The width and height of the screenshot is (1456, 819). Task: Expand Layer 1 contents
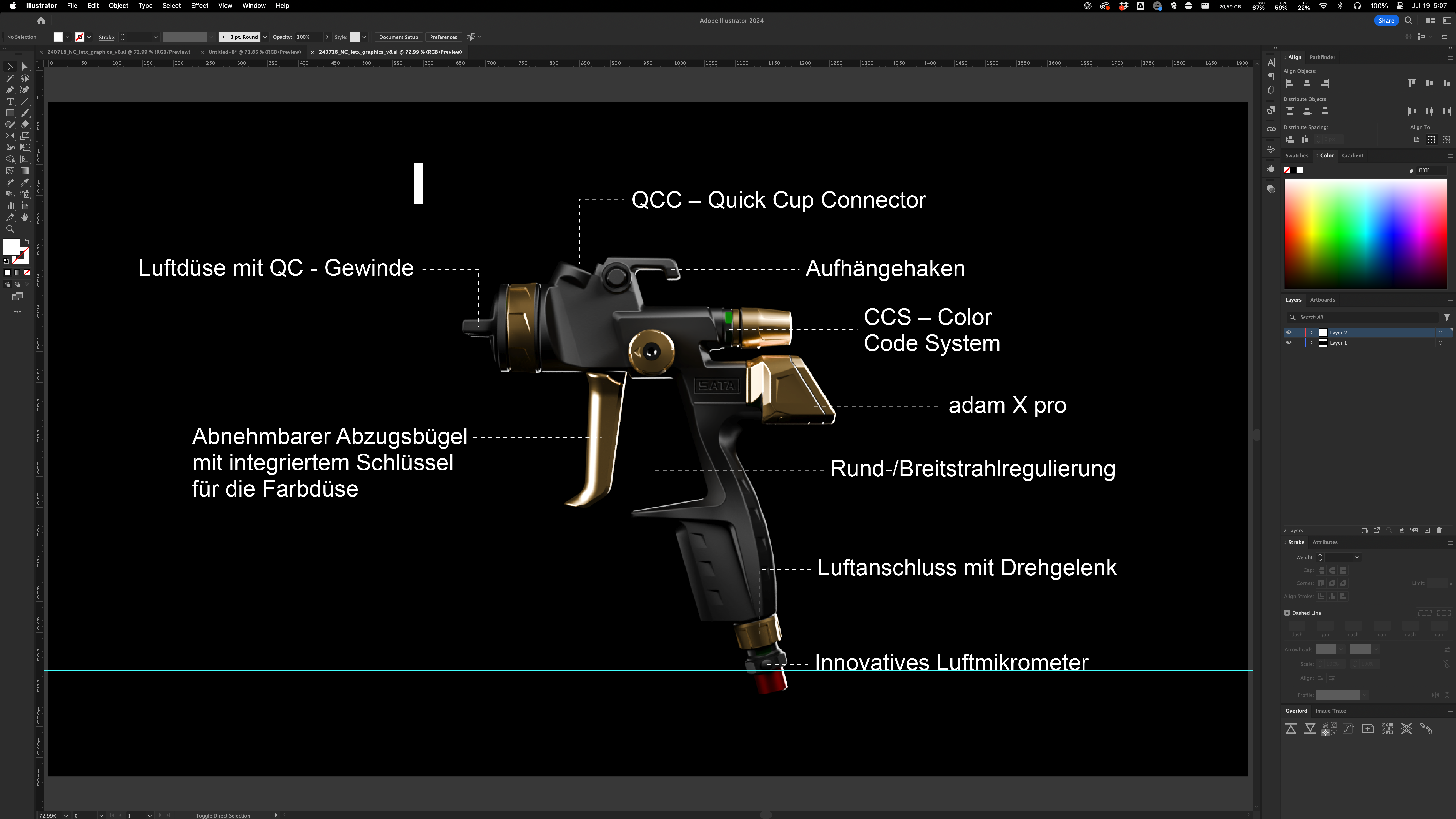click(x=1311, y=342)
